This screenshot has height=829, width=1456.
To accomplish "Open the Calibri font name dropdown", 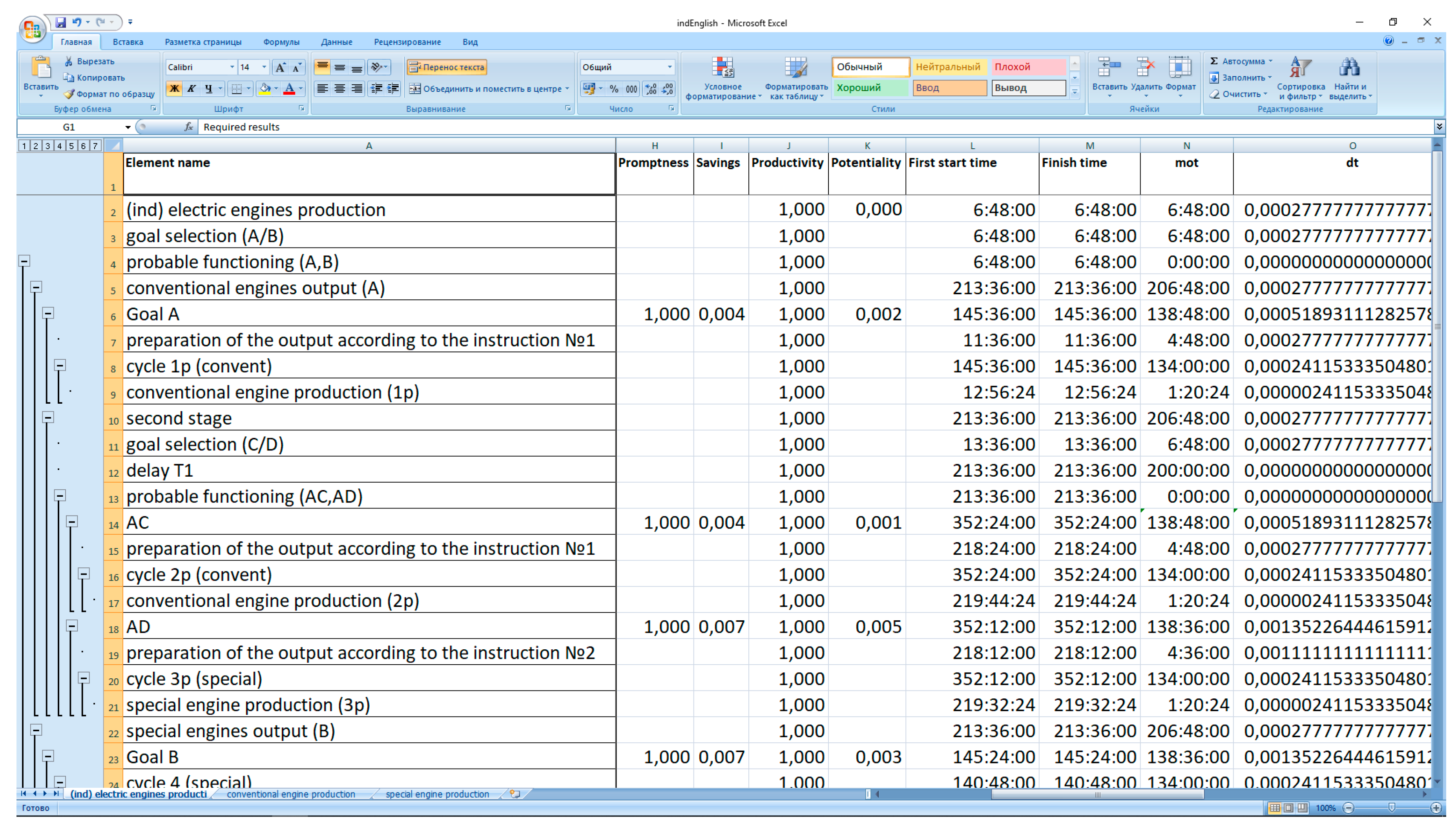I will click(232, 67).
